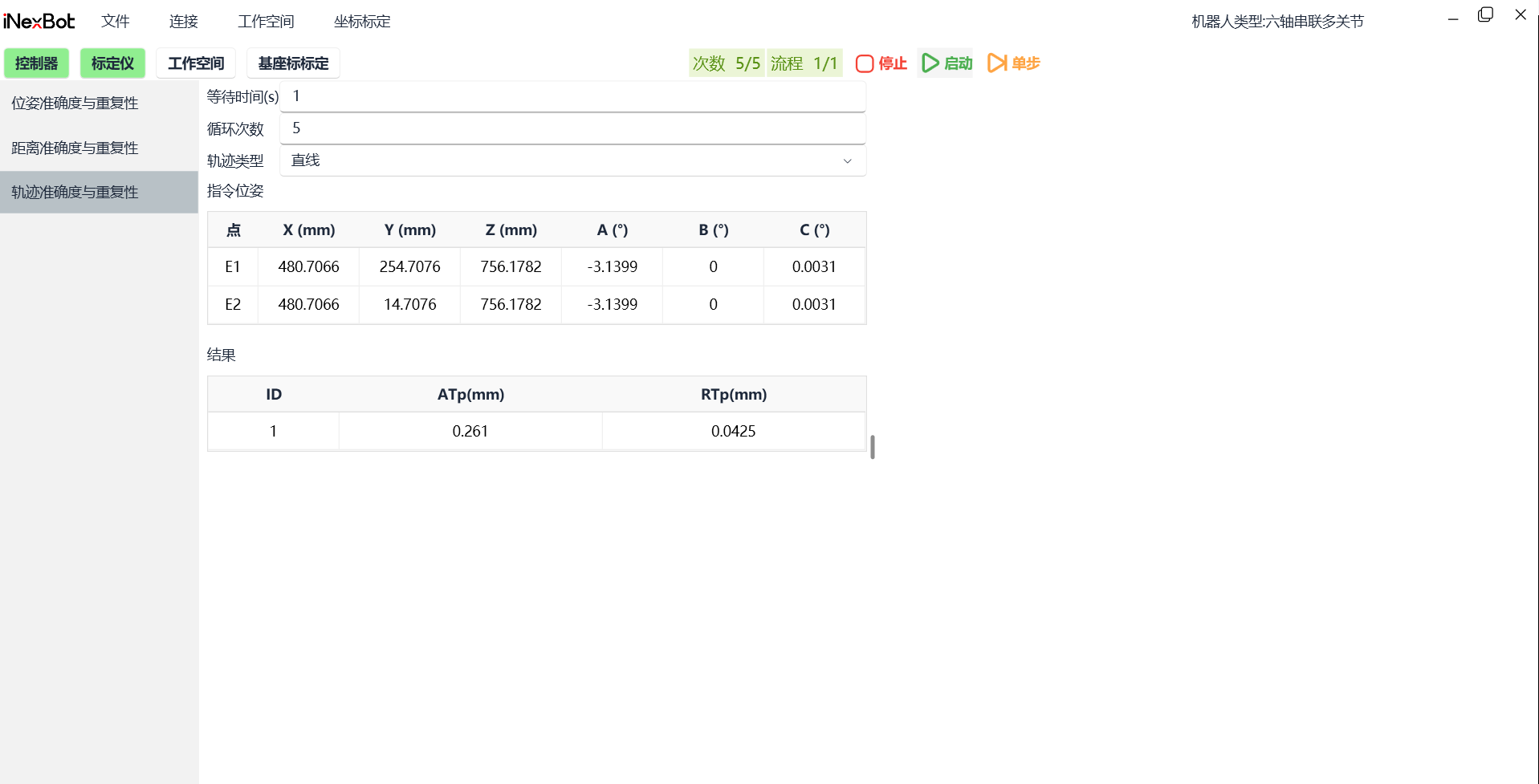The height and width of the screenshot is (784, 1539).
Task: Toggle the Controller (控制器) button
Action: [36, 63]
